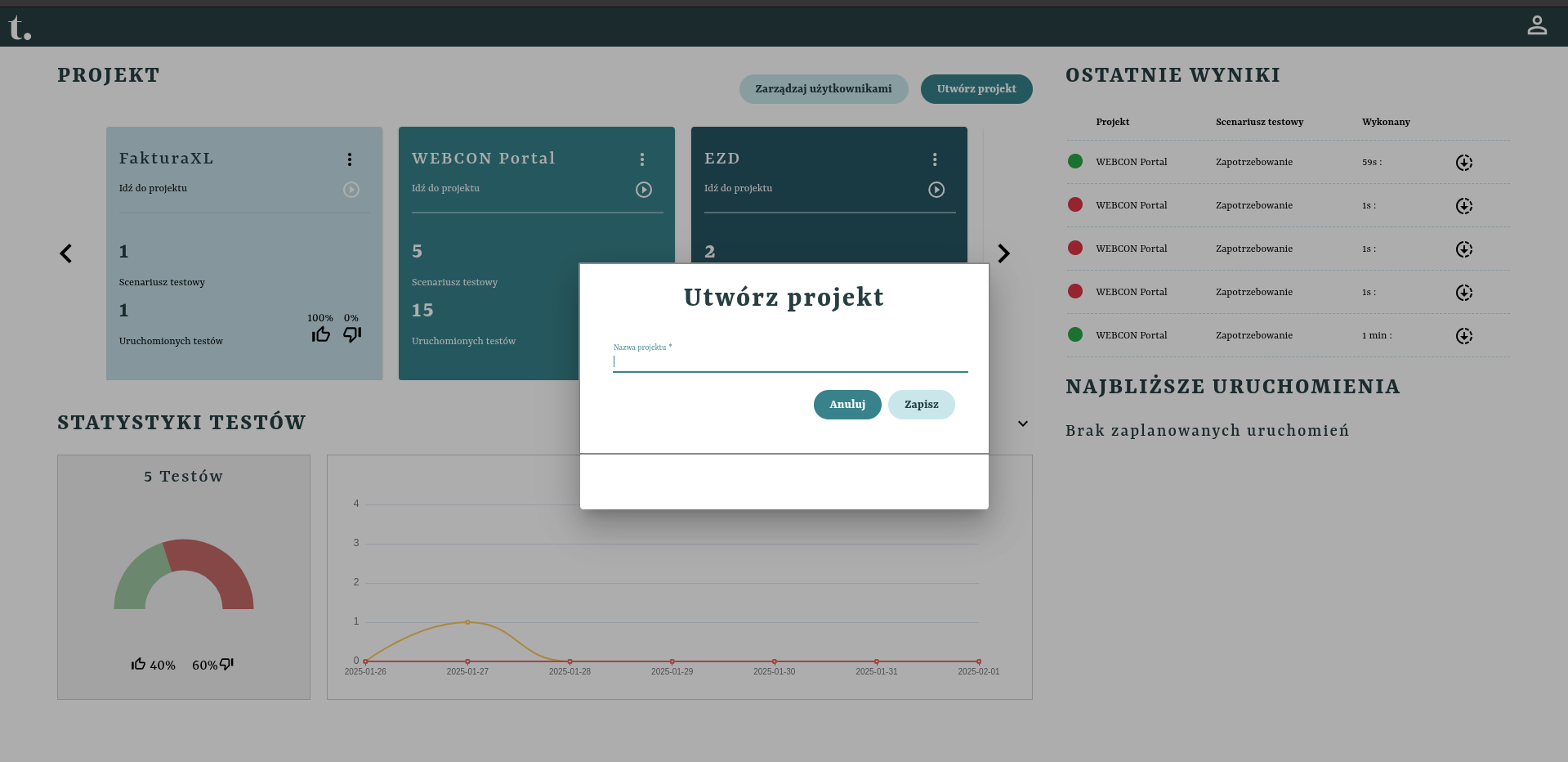This screenshot has height=762, width=1568.
Task: Click thumbs-up icon on FakturaXL card
Action: click(321, 334)
